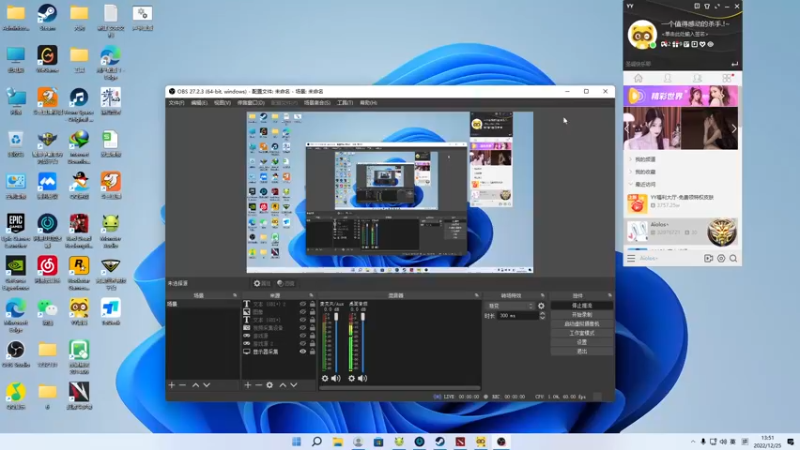Toggle visibility of Game Capture 2 source

click(x=303, y=343)
